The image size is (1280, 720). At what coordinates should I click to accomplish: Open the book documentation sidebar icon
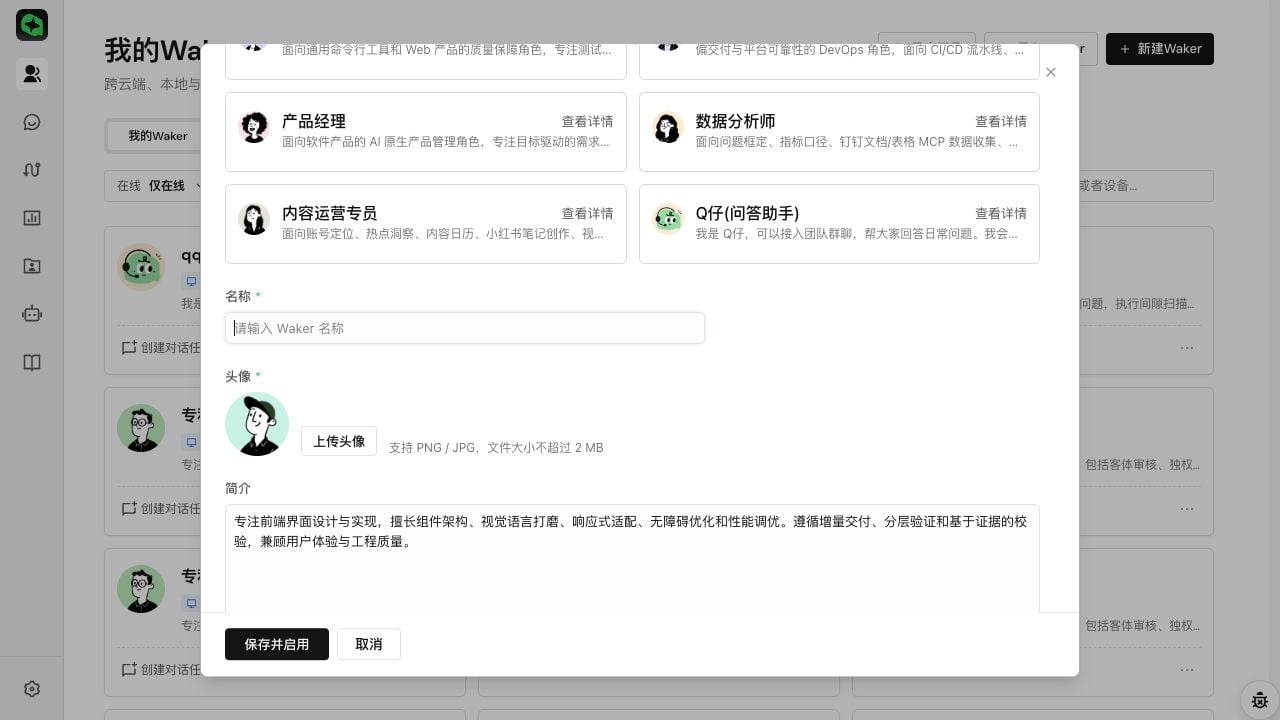[32, 362]
